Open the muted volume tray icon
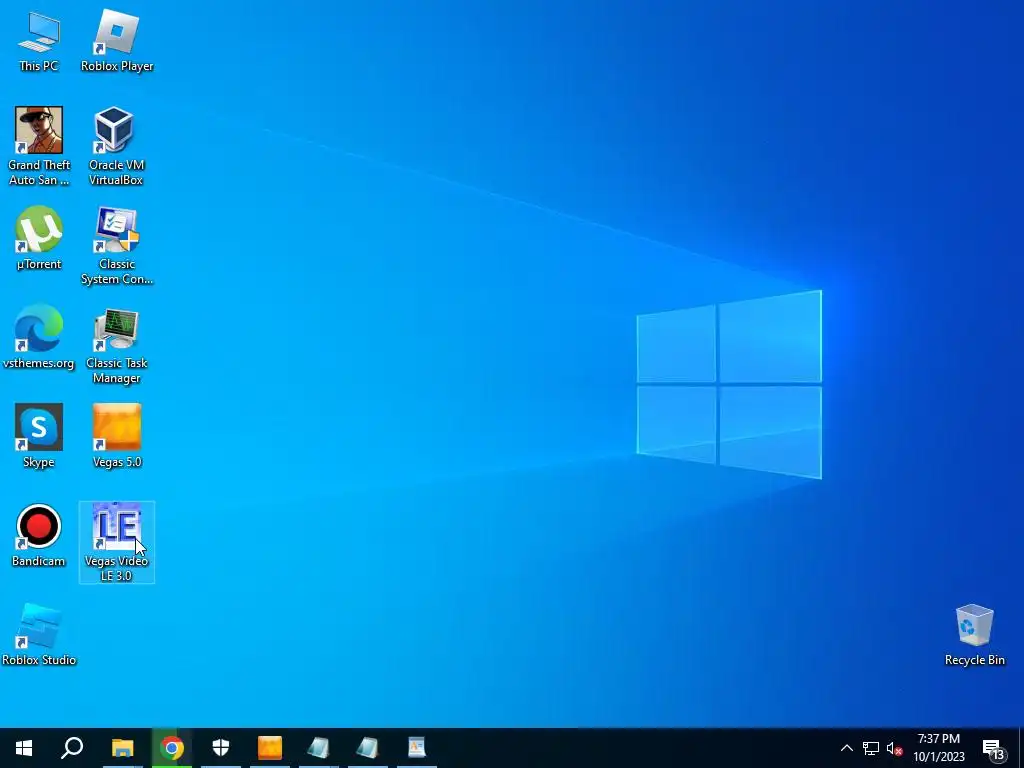 click(x=894, y=748)
